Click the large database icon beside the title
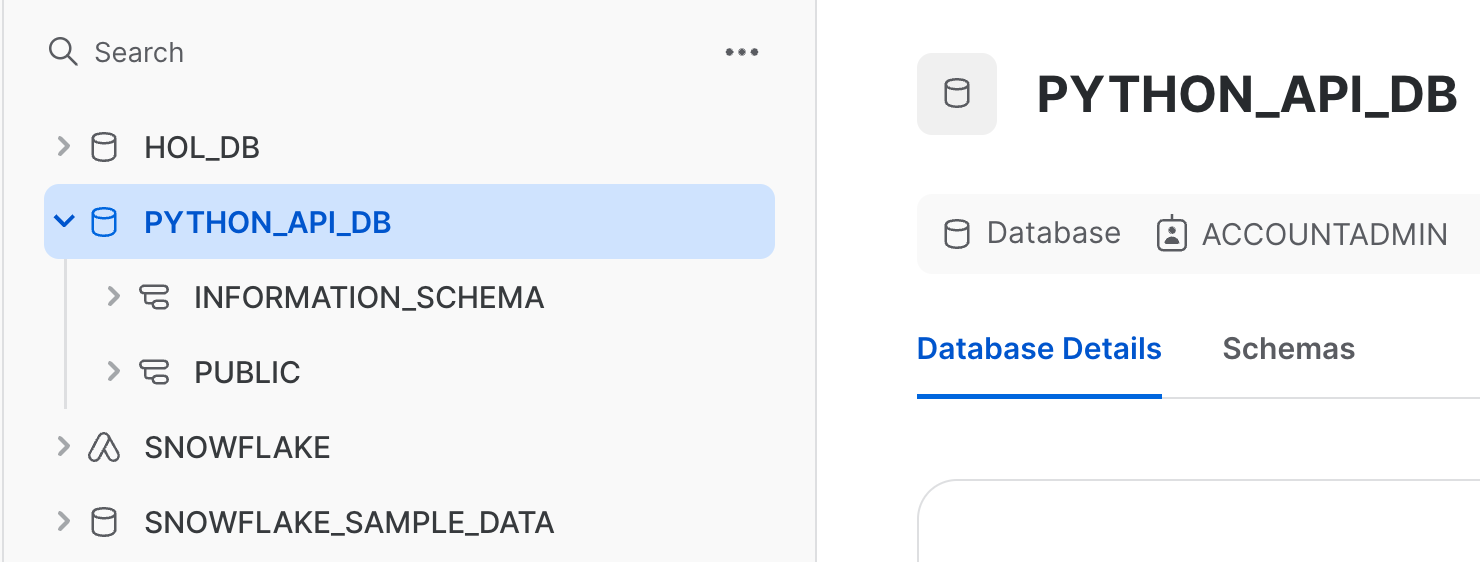Viewport: 1480px width, 562px height. pyautogui.click(x=957, y=94)
